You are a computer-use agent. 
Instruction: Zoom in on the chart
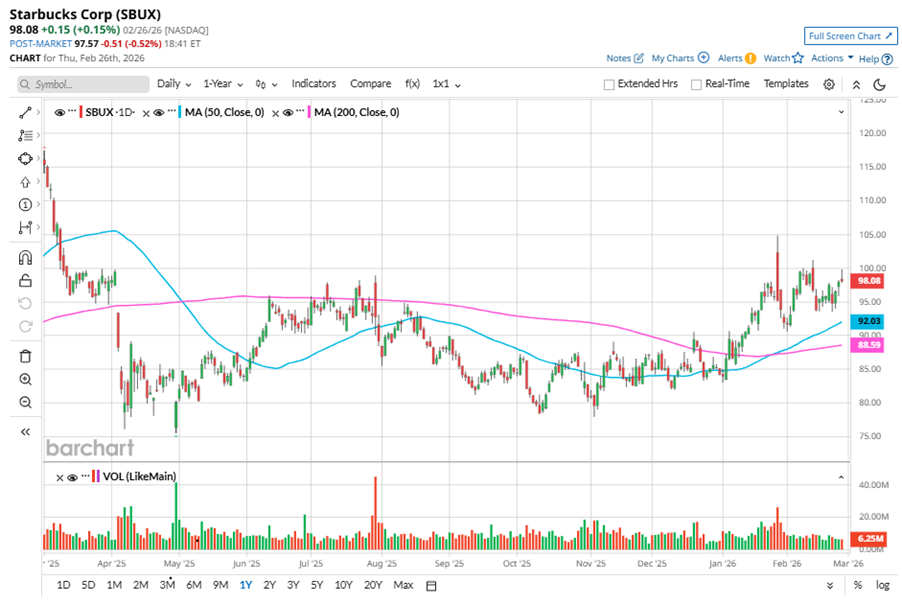click(25, 379)
